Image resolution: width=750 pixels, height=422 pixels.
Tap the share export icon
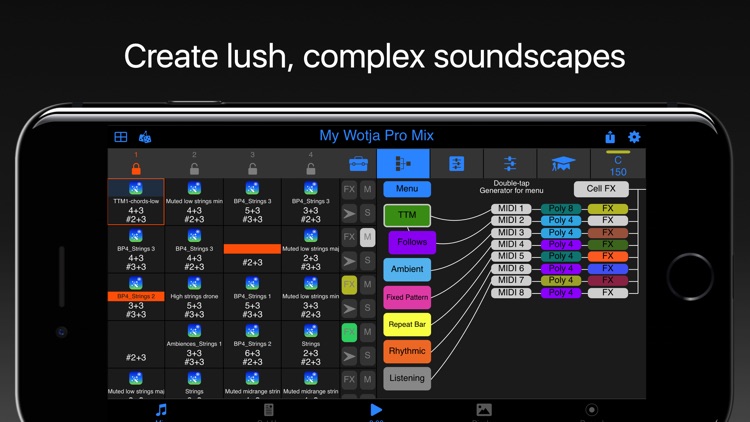pyautogui.click(x=610, y=137)
